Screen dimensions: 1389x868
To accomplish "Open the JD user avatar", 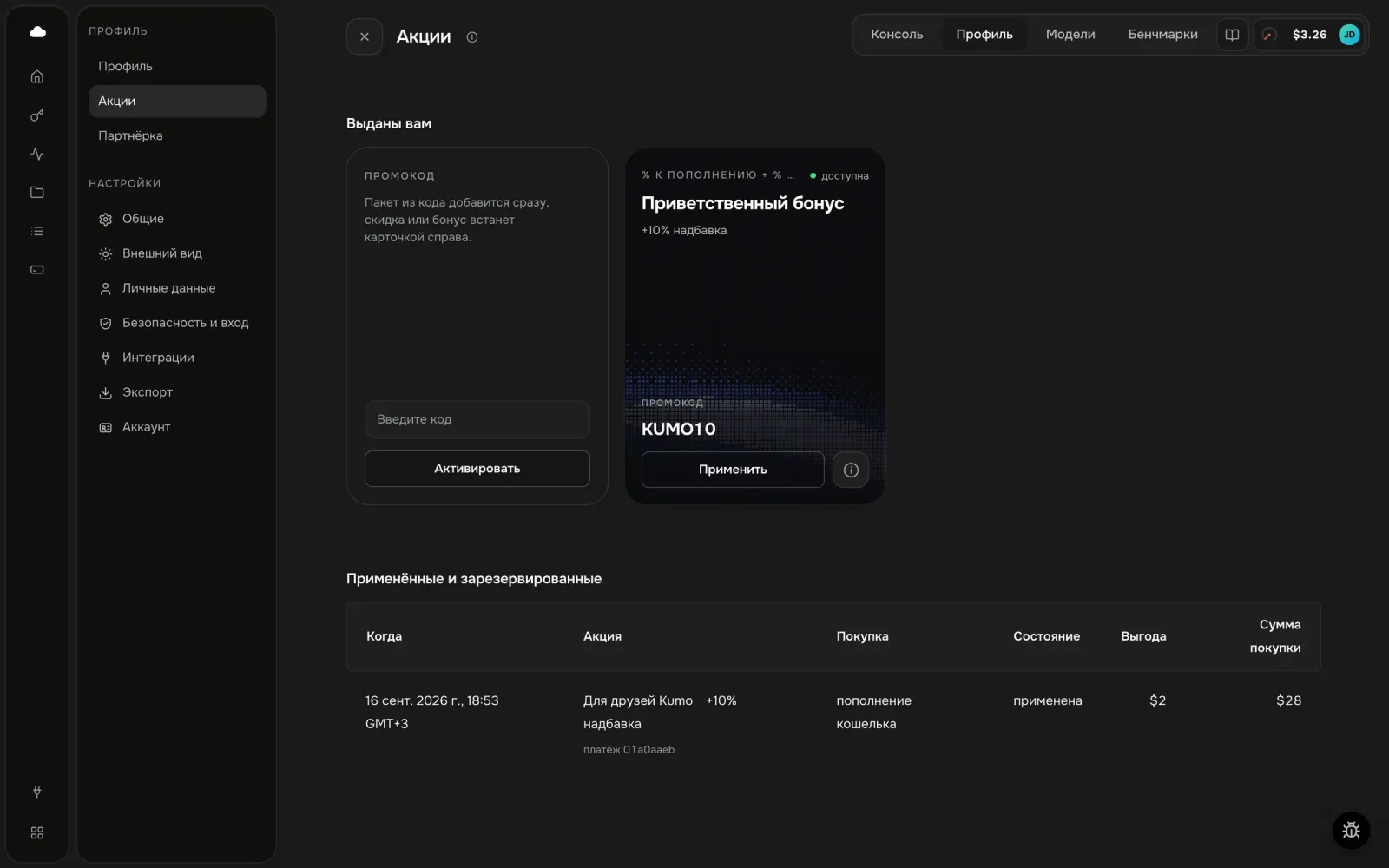I will tap(1349, 35).
